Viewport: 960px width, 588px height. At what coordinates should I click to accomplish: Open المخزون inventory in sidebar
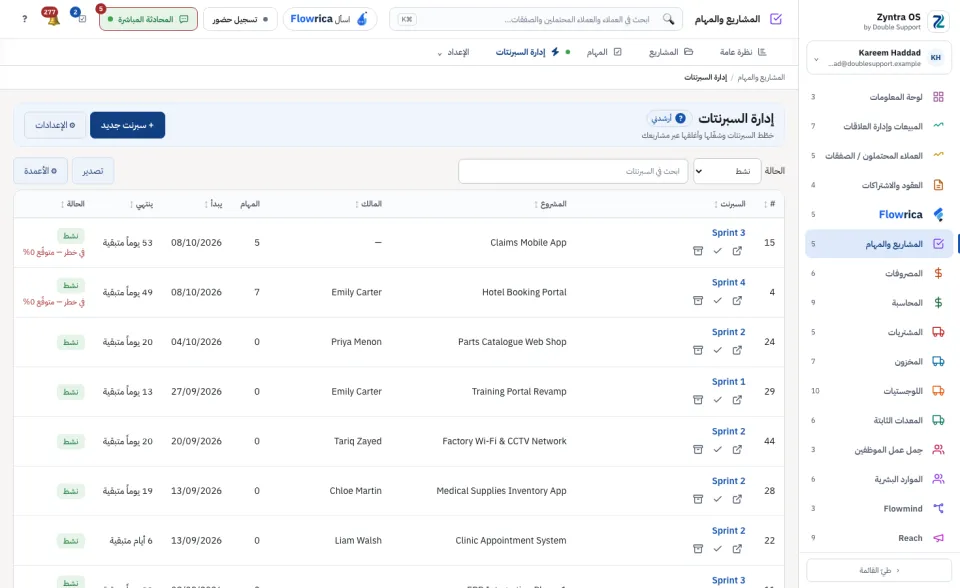[x=879, y=361]
